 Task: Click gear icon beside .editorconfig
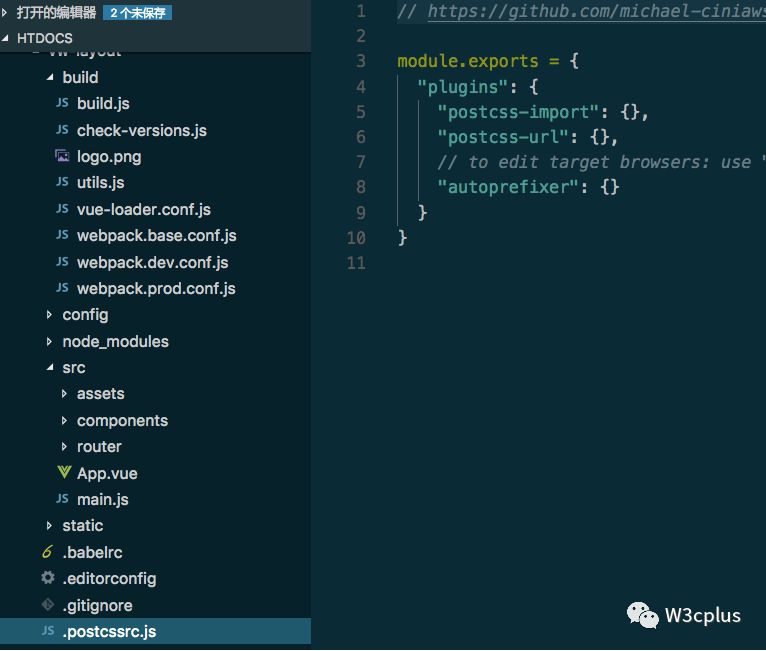point(48,578)
